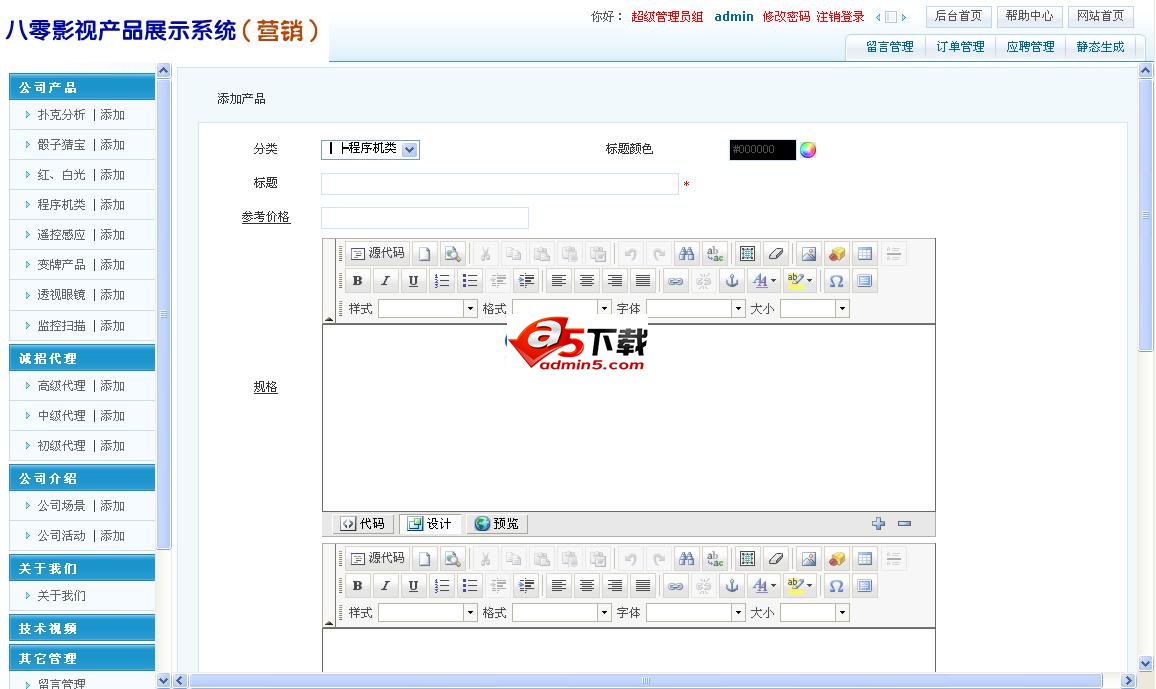The height and width of the screenshot is (689, 1156).
Task: Click sidebar scrollbar down arrow
Action: click(164, 680)
